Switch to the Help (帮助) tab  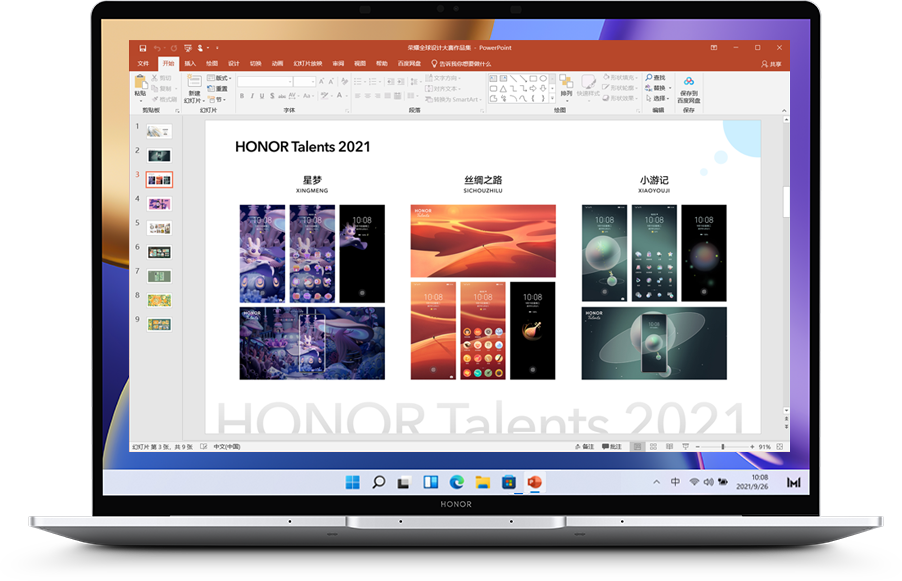click(382, 63)
